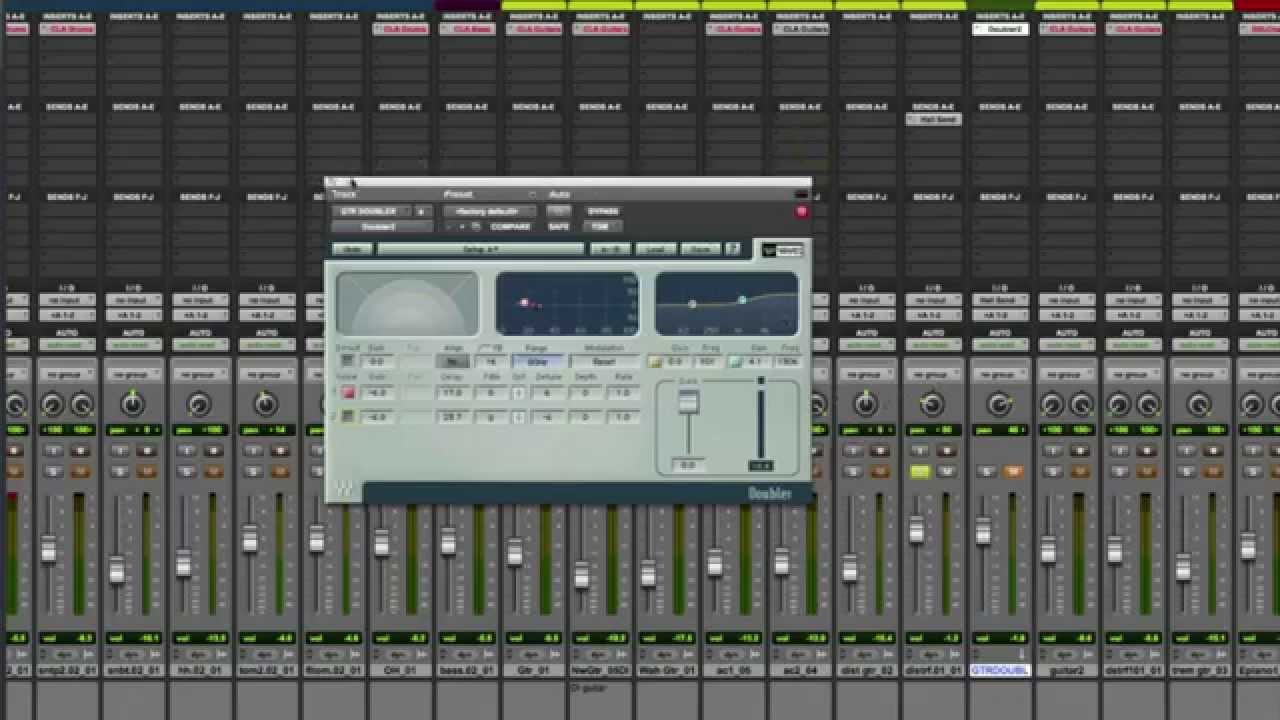Click the COMPARE button
This screenshot has width=1280, height=720.
tap(510, 227)
